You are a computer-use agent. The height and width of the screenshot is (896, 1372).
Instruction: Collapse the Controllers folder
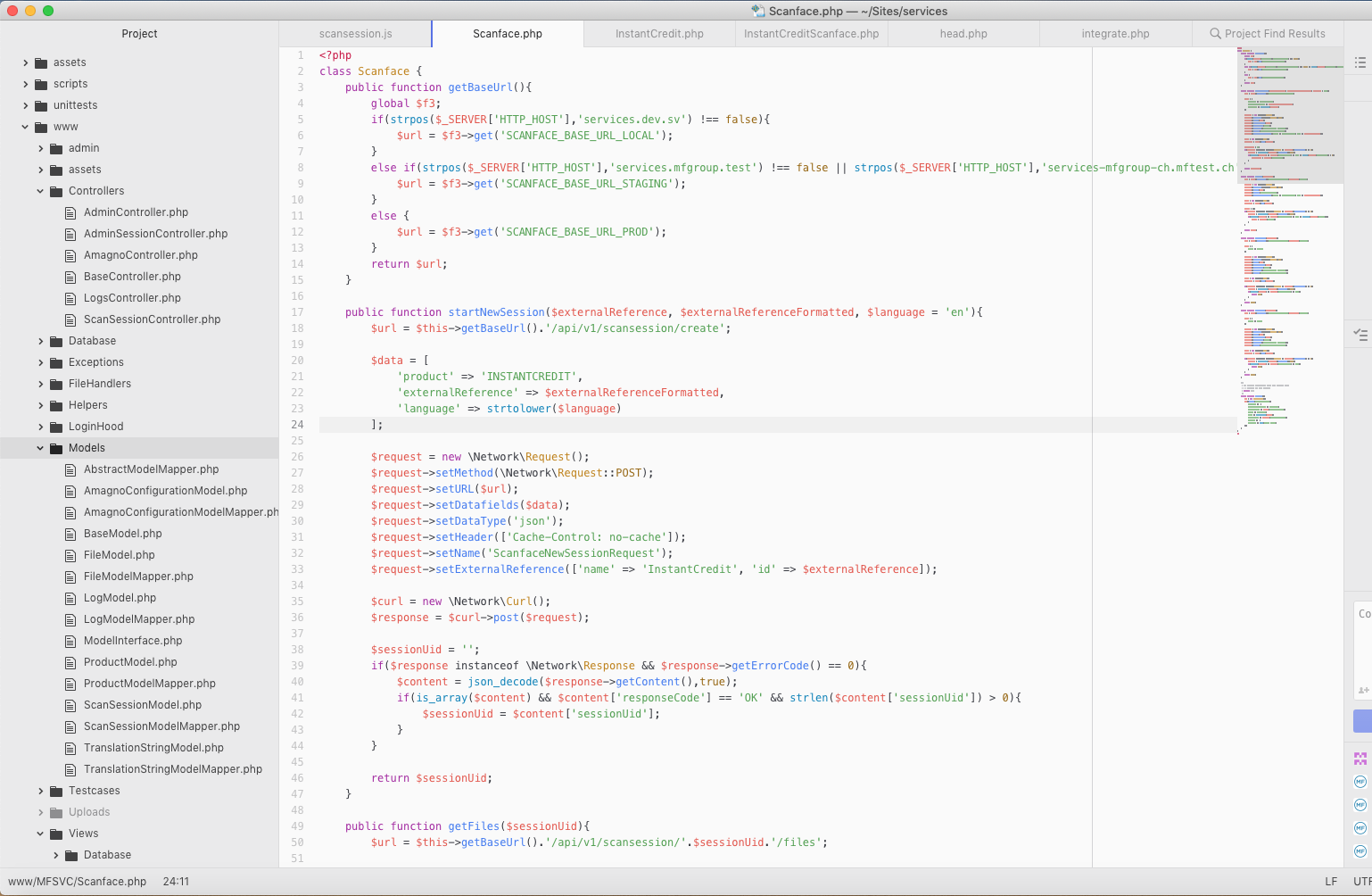point(40,191)
